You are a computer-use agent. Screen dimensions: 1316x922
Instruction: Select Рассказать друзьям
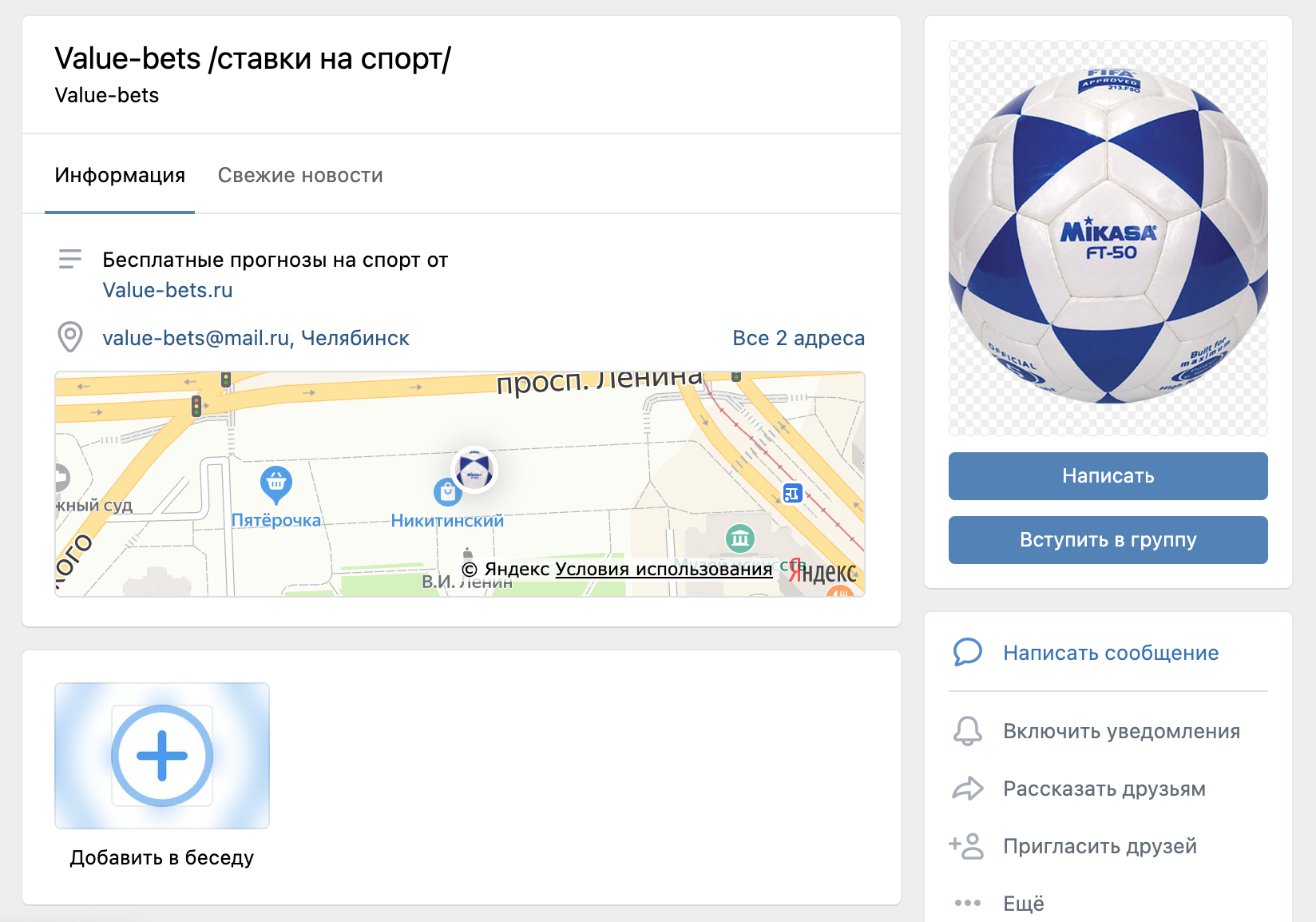click(x=1104, y=789)
